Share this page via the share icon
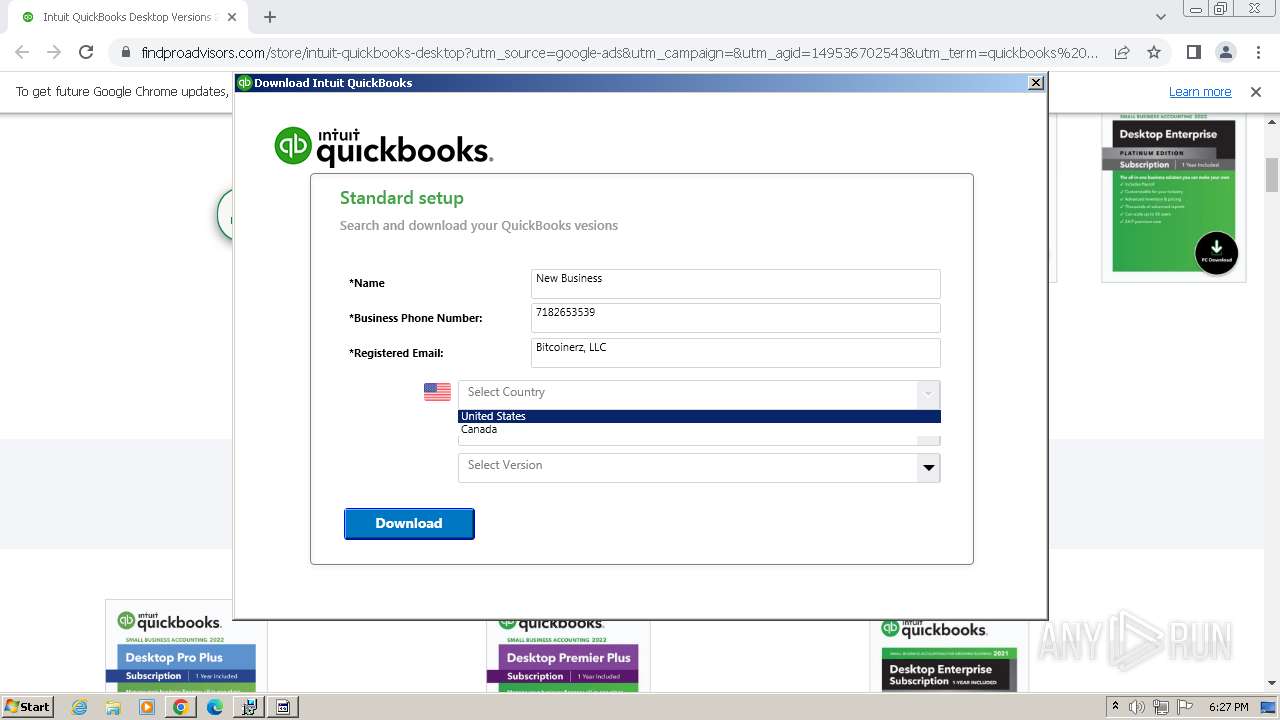This screenshot has width=1280, height=720. 1122,52
